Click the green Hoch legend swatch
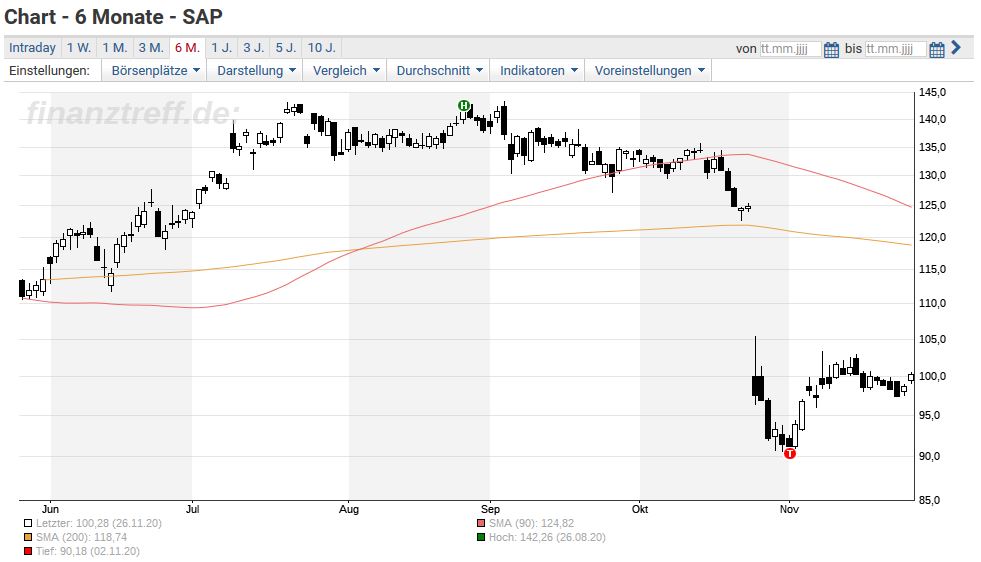The height and width of the screenshot is (562, 981). 480,537
